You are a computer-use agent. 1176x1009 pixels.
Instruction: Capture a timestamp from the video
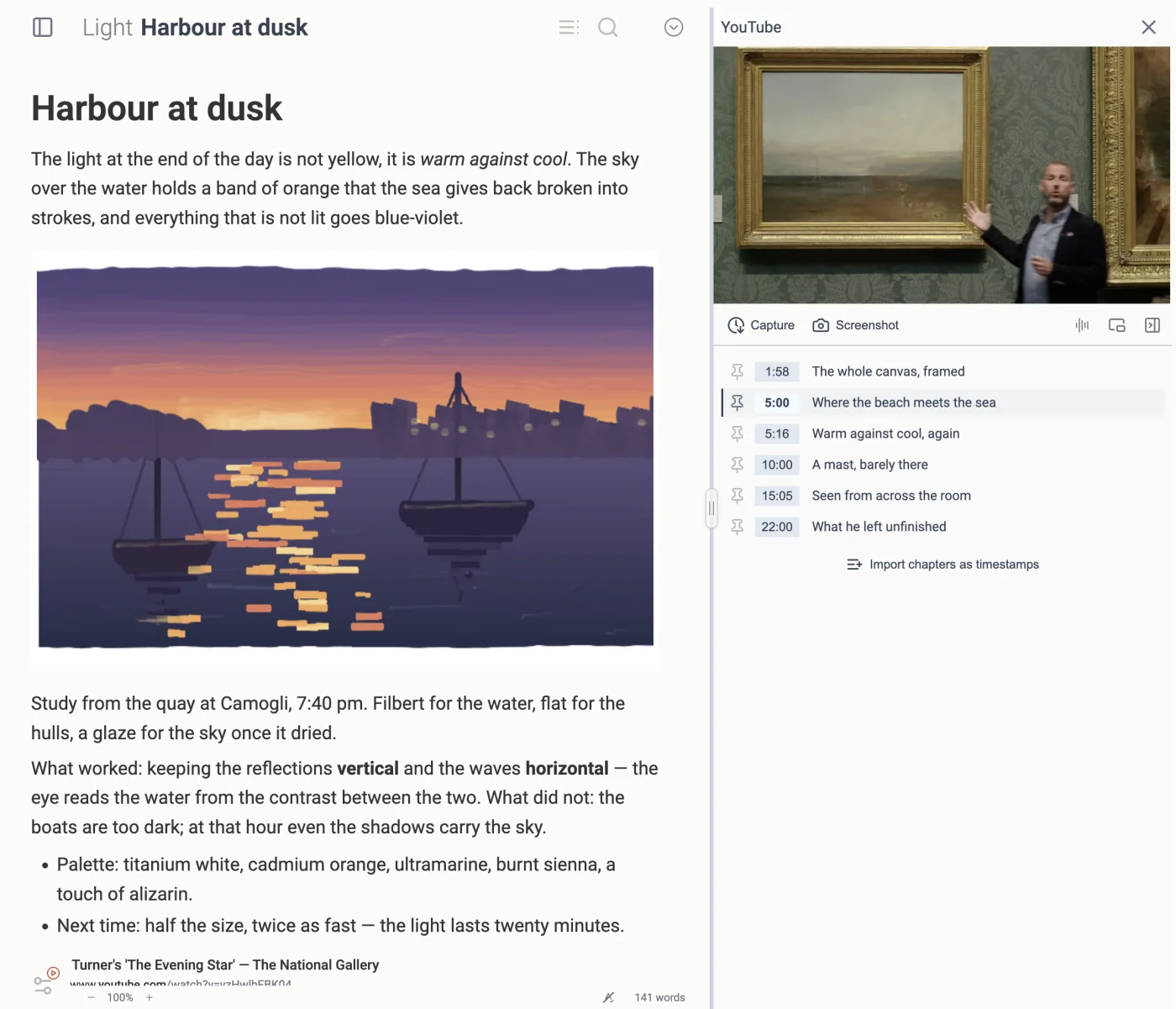[x=761, y=325]
